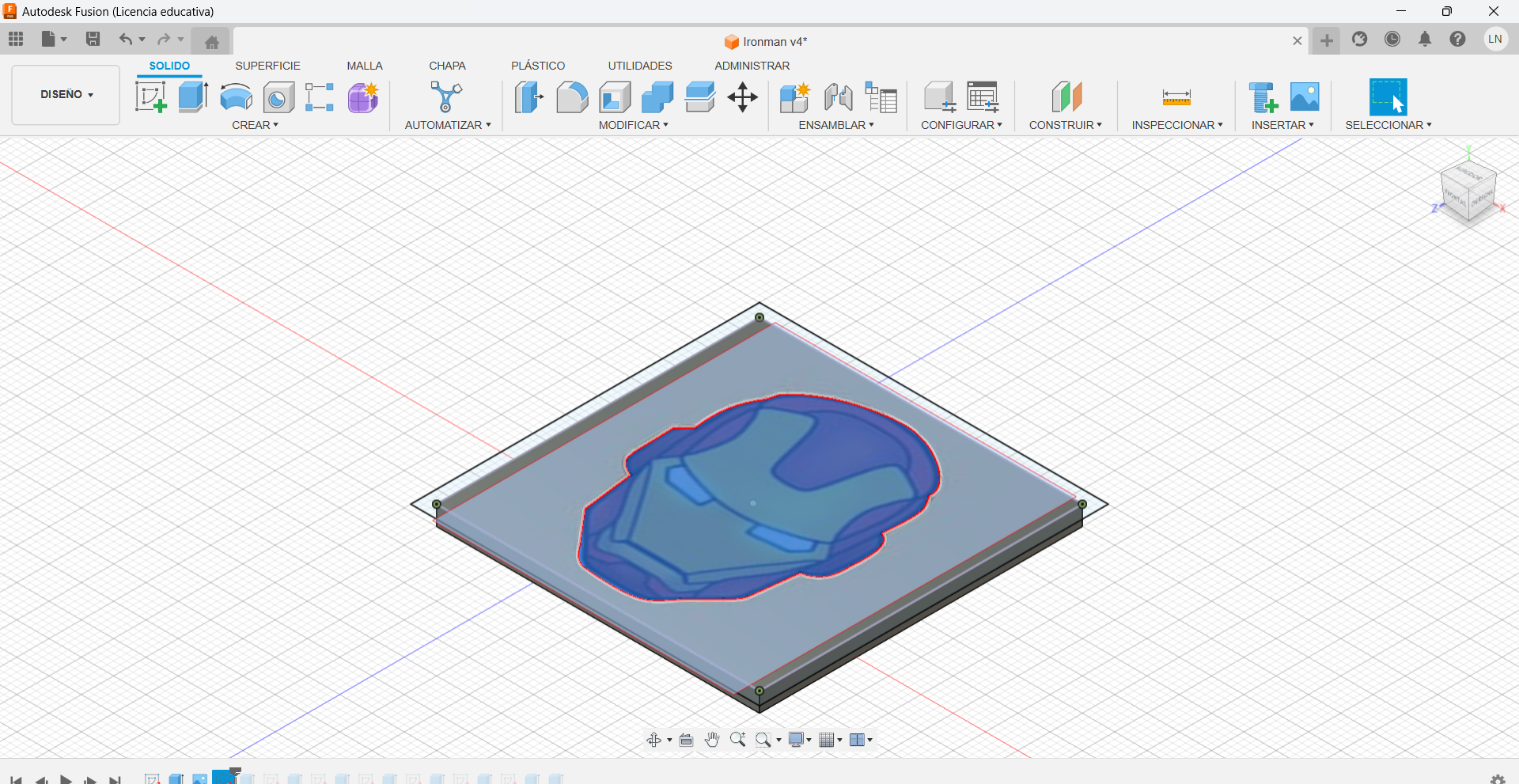Click the Create Form purple icon
This screenshot has width=1519, height=784.
tap(363, 97)
